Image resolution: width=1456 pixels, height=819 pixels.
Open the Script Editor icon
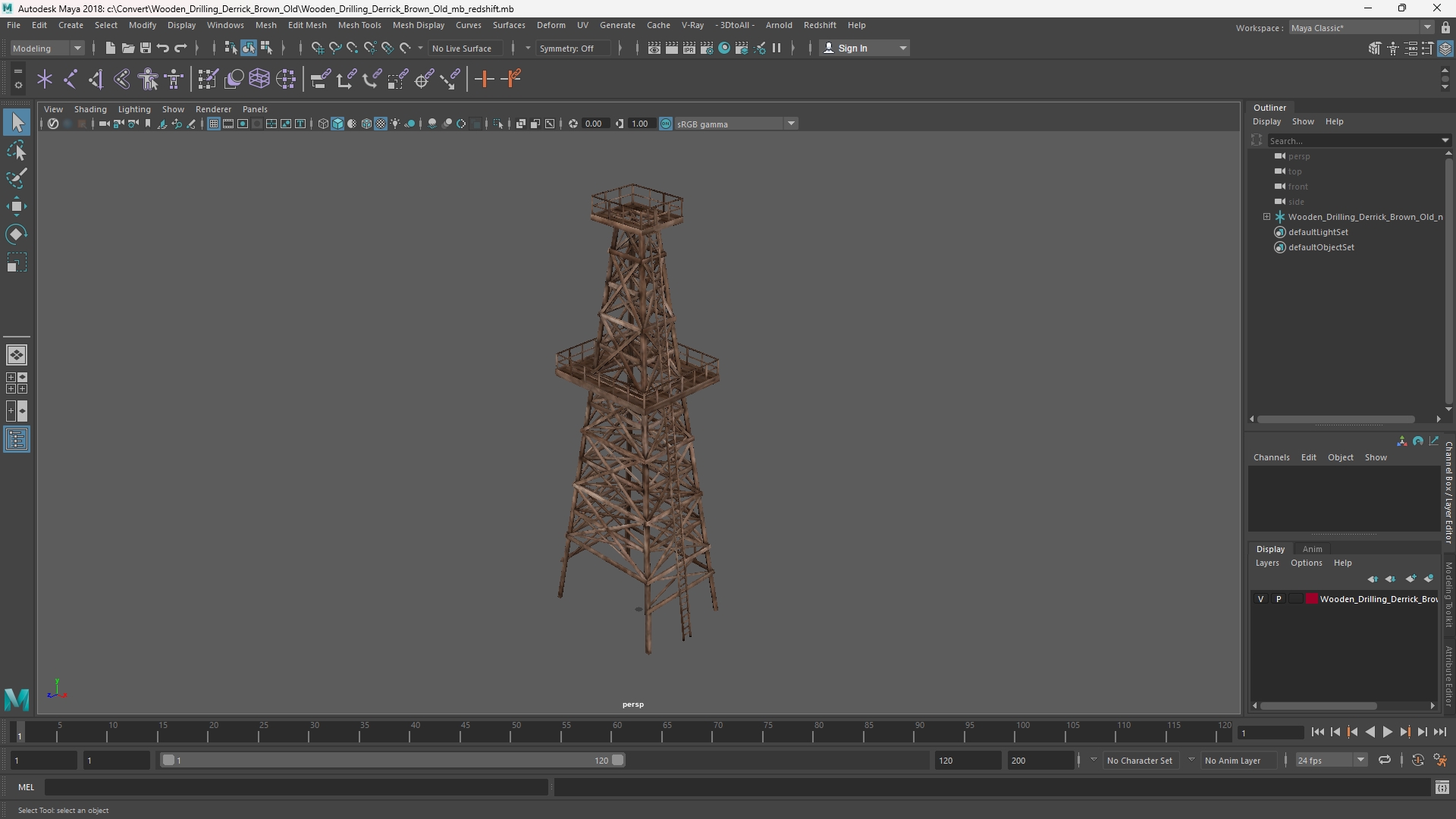click(x=1442, y=787)
